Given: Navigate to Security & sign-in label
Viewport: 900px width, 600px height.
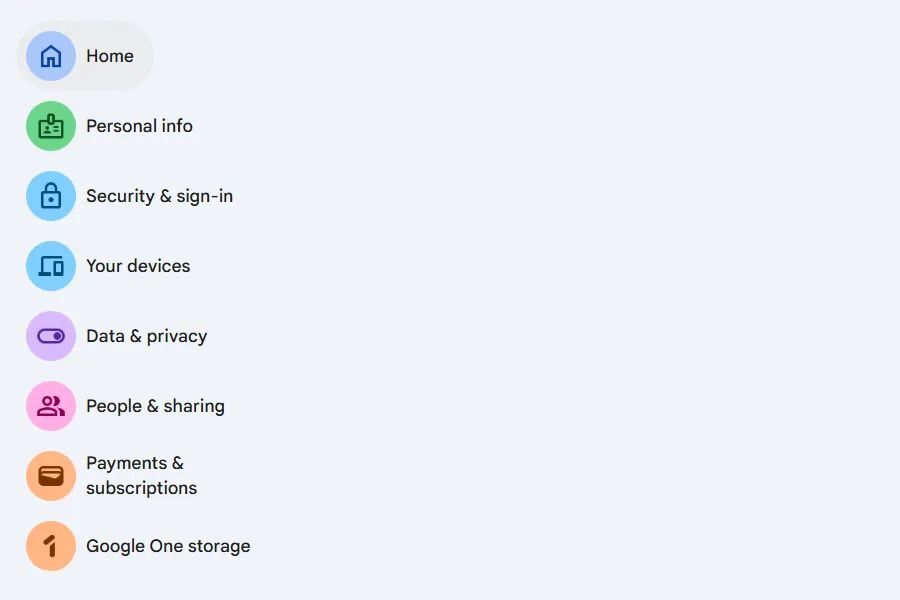Looking at the screenshot, I should (159, 196).
